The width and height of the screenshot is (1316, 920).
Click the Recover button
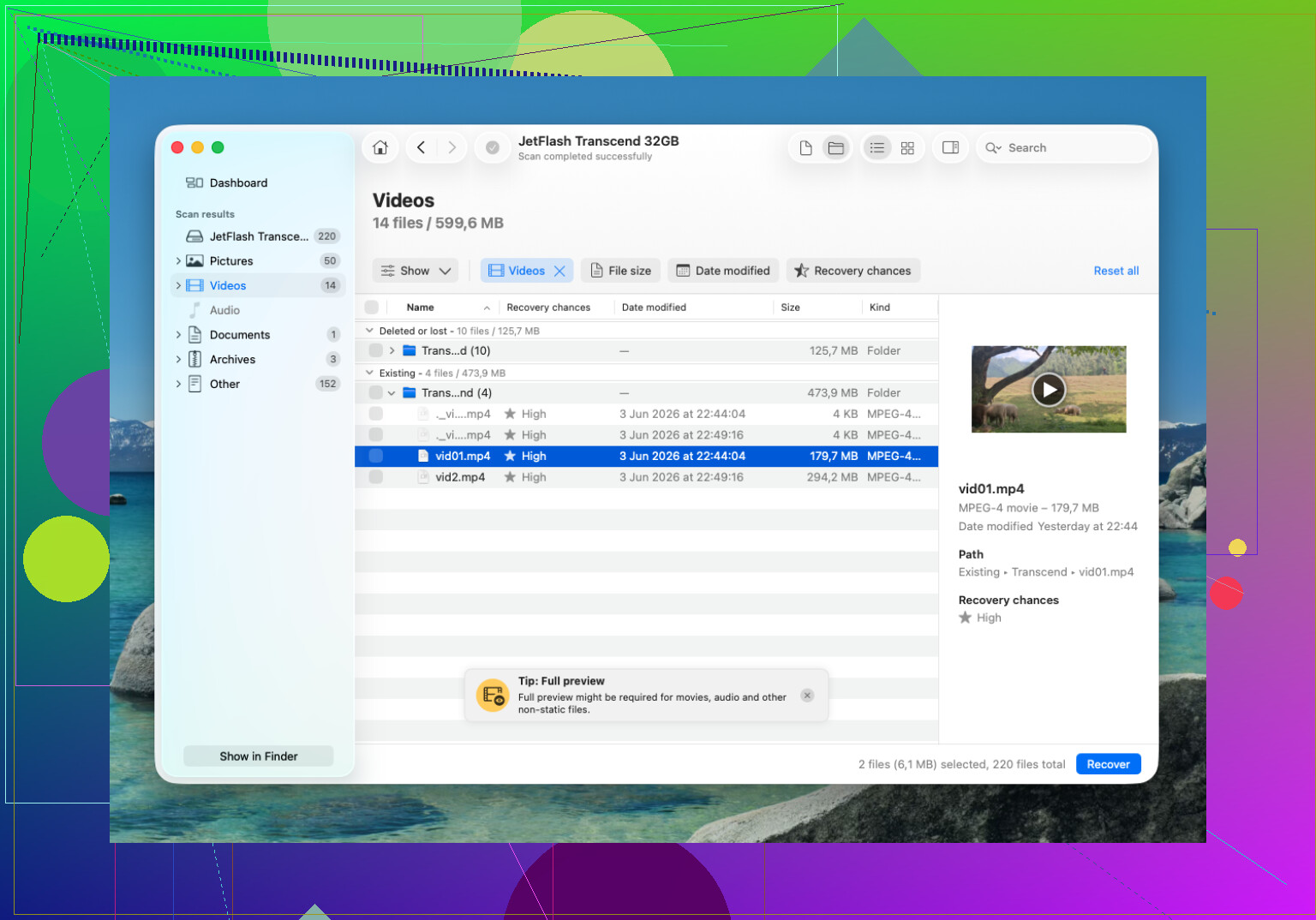point(1108,764)
